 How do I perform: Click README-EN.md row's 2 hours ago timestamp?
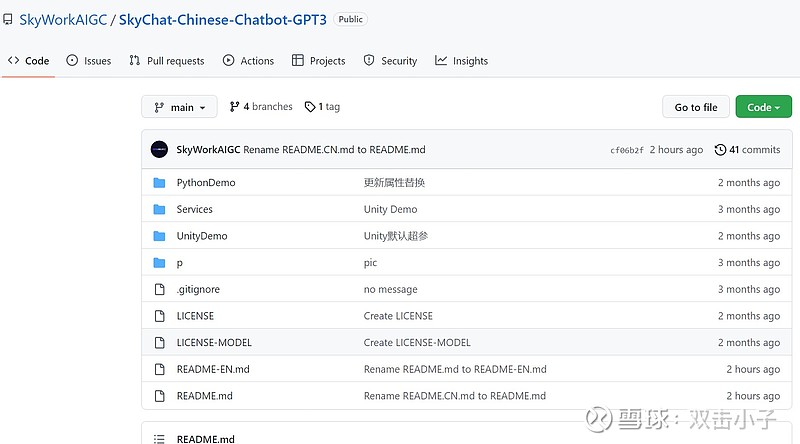tap(753, 369)
